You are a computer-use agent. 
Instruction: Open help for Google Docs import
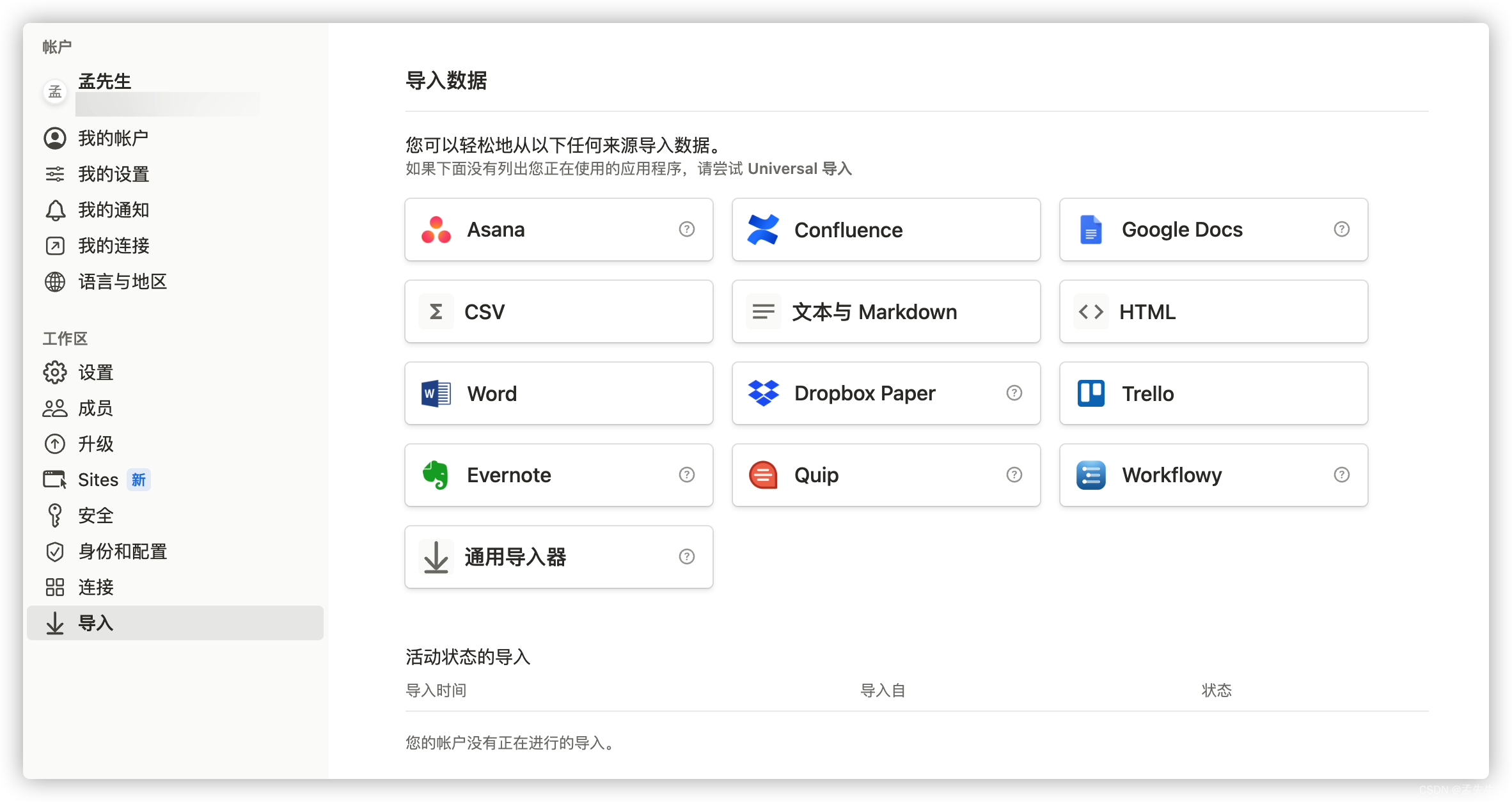pos(1342,229)
